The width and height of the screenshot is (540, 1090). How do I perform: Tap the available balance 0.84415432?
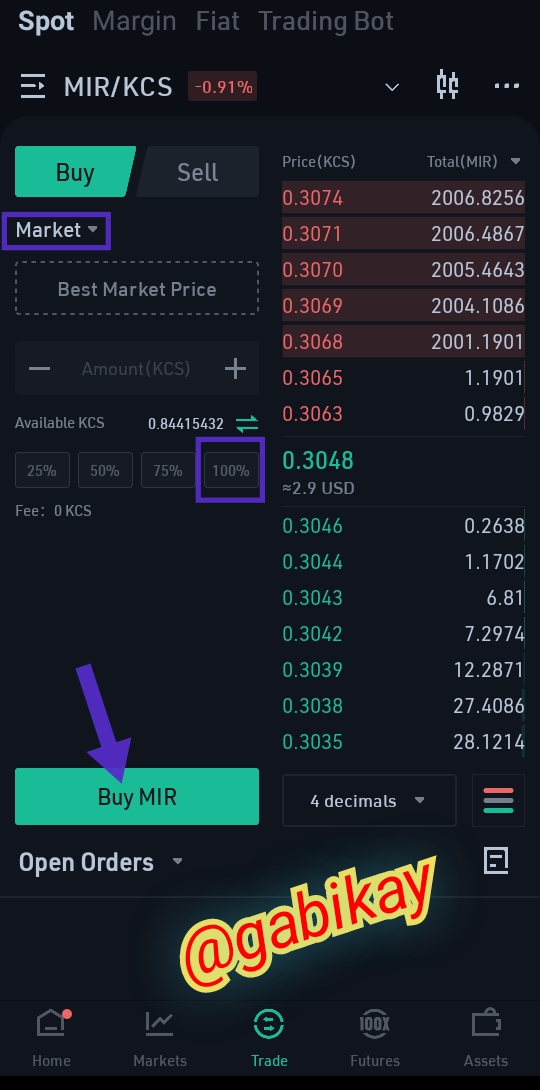pos(186,423)
